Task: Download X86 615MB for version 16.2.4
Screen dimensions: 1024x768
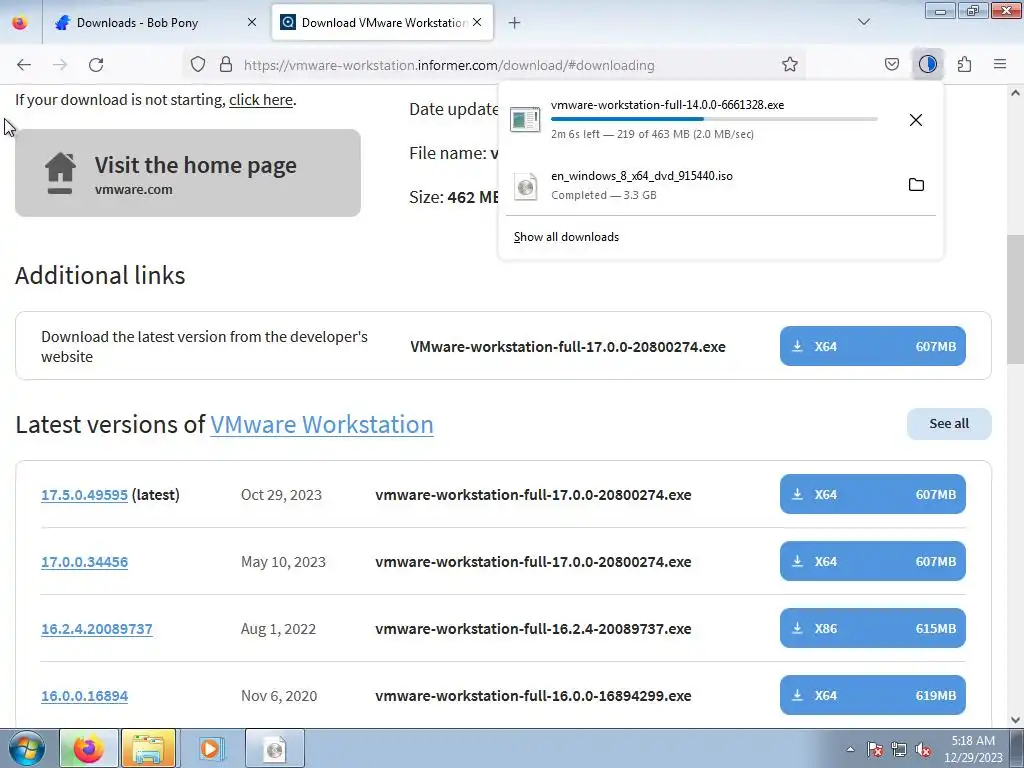Action: (x=872, y=628)
